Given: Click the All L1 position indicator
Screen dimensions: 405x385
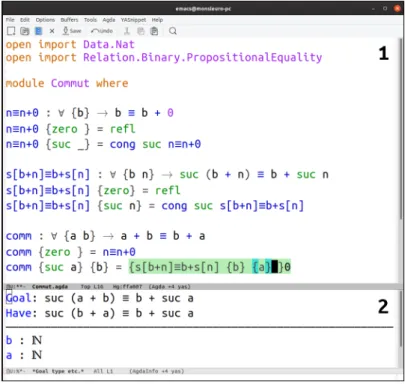Looking at the screenshot, I should (x=102, y=371).
